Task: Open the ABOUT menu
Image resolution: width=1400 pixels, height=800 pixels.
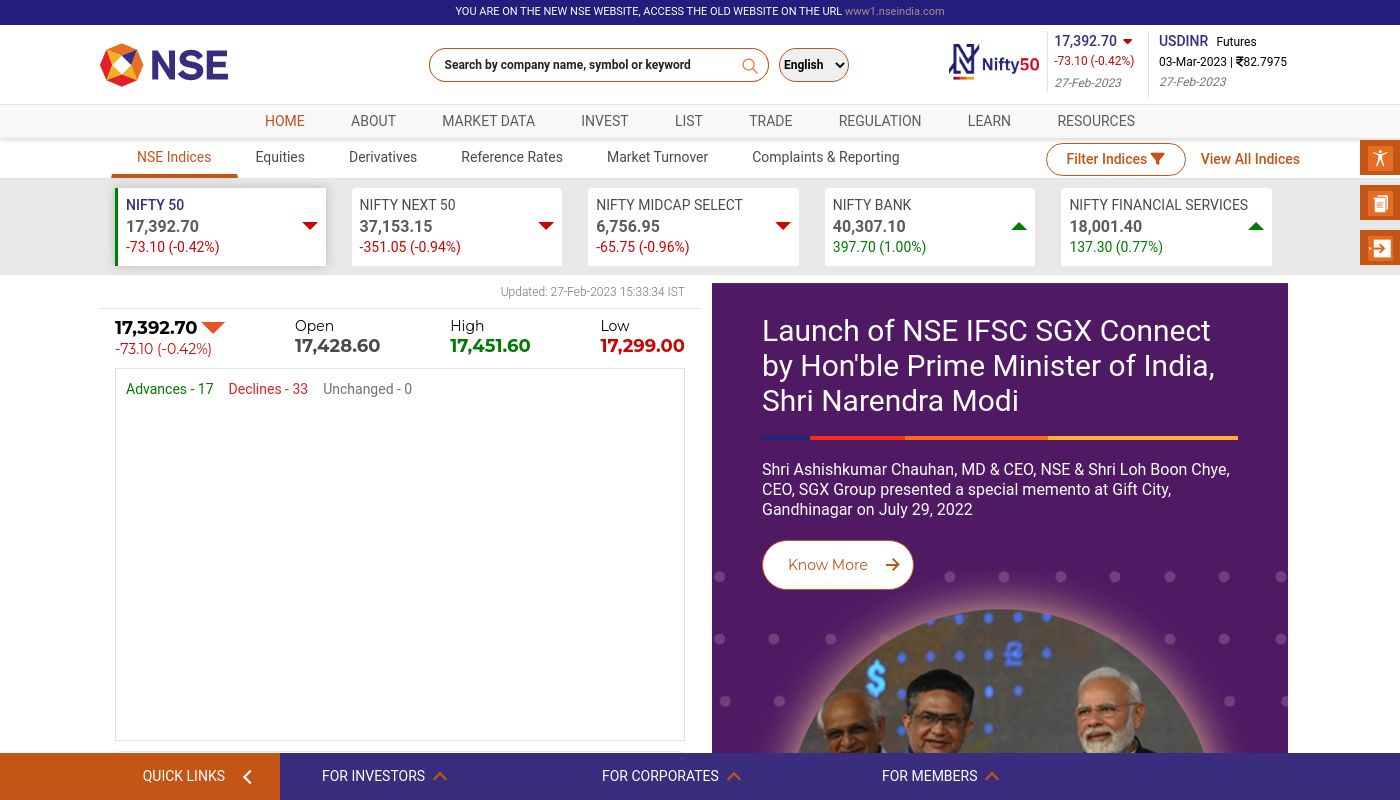Action: coord(373,121)
